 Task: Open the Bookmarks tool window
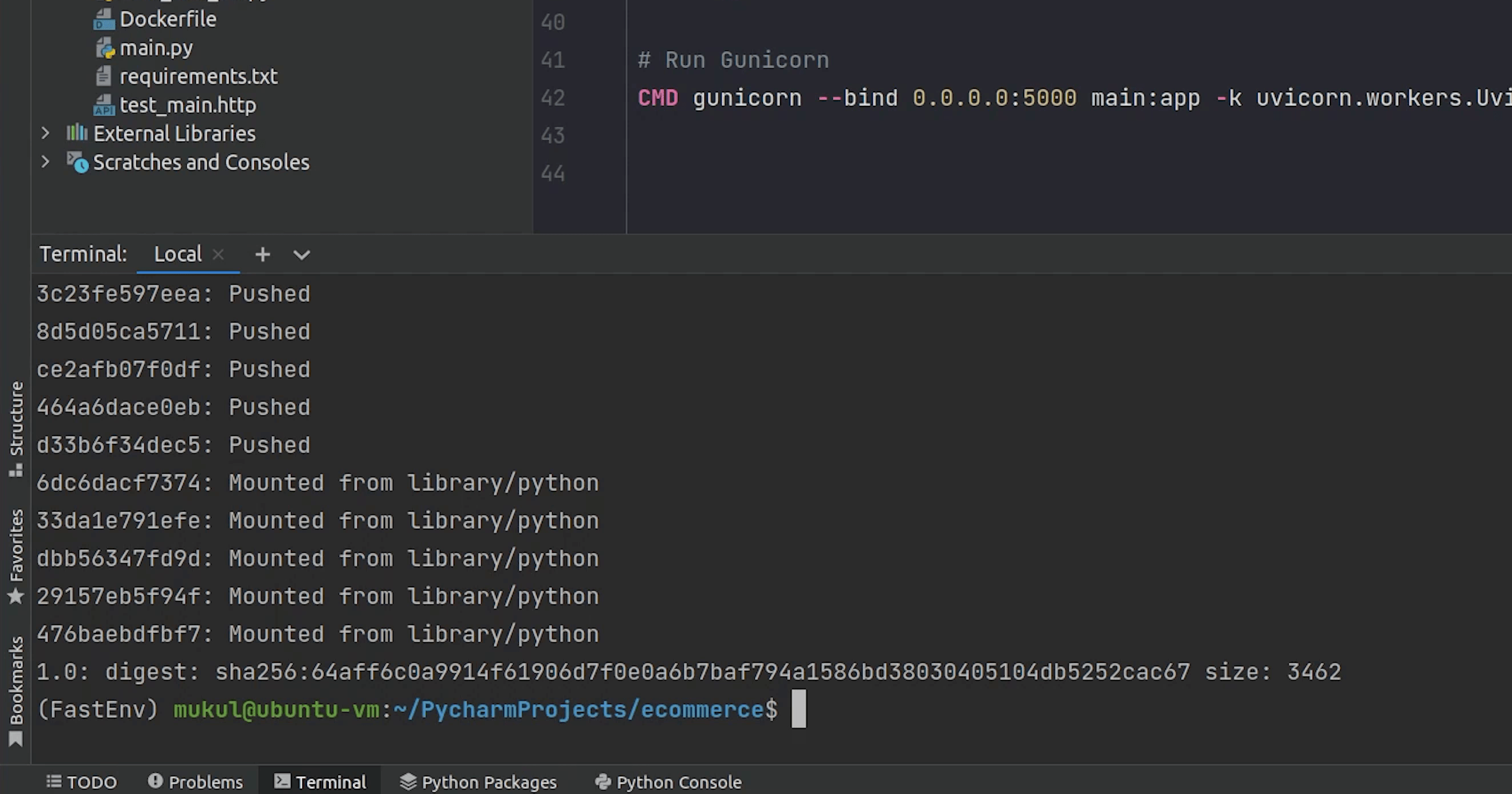pos(16,690)
